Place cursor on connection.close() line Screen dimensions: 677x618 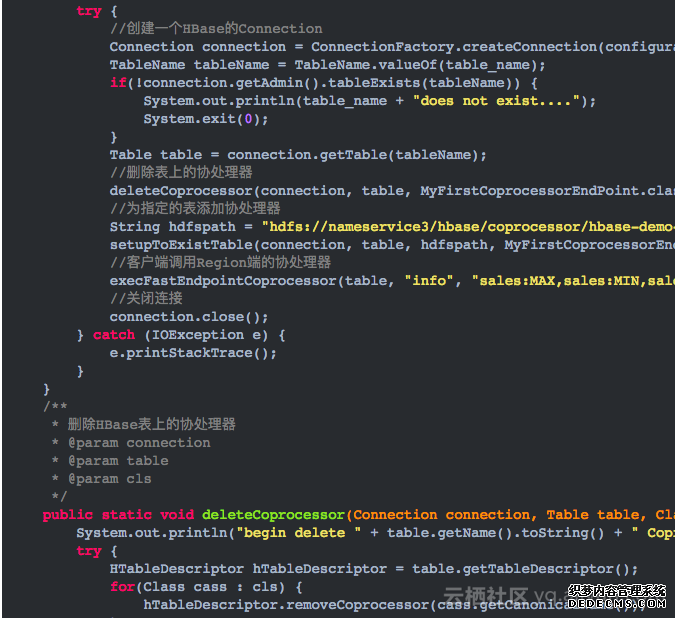pyautogui.click(x=189, y=317)
